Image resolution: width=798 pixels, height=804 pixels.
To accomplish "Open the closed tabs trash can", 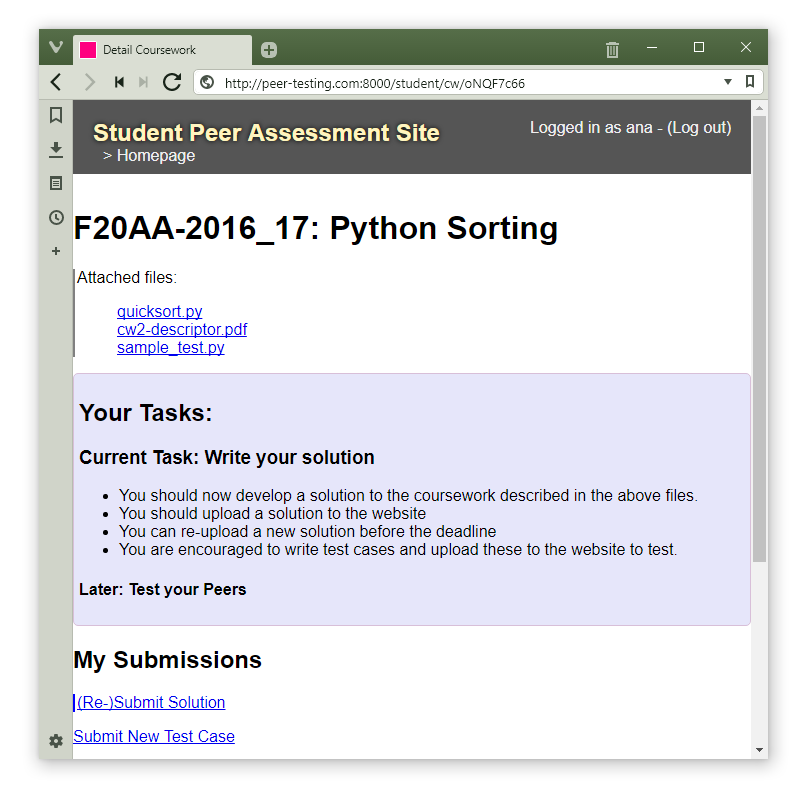I will click(x=612, y=49).
